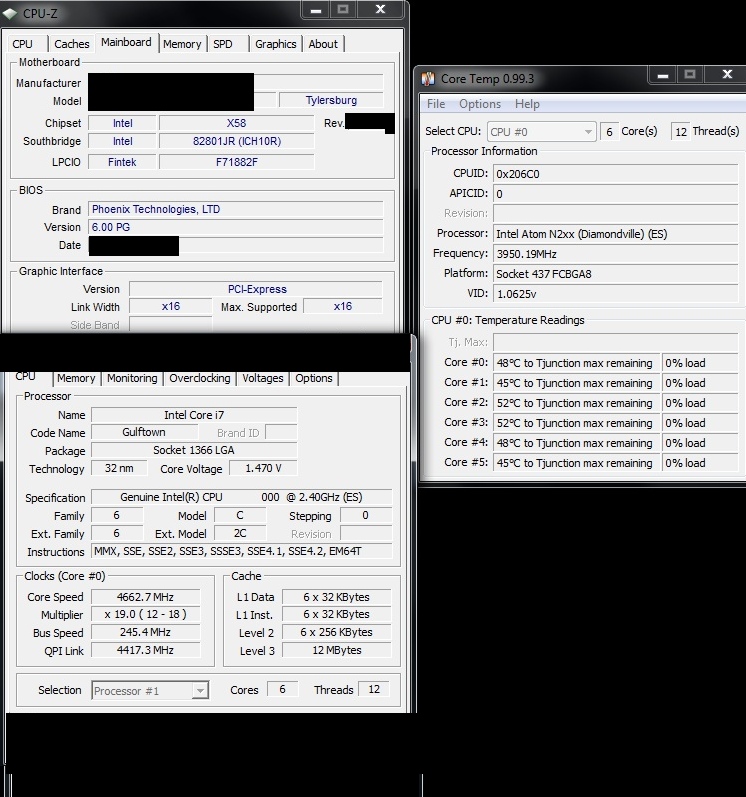Click the Tylersburg model field
Screen dimensions: 746x797
[x=331, y=100]
